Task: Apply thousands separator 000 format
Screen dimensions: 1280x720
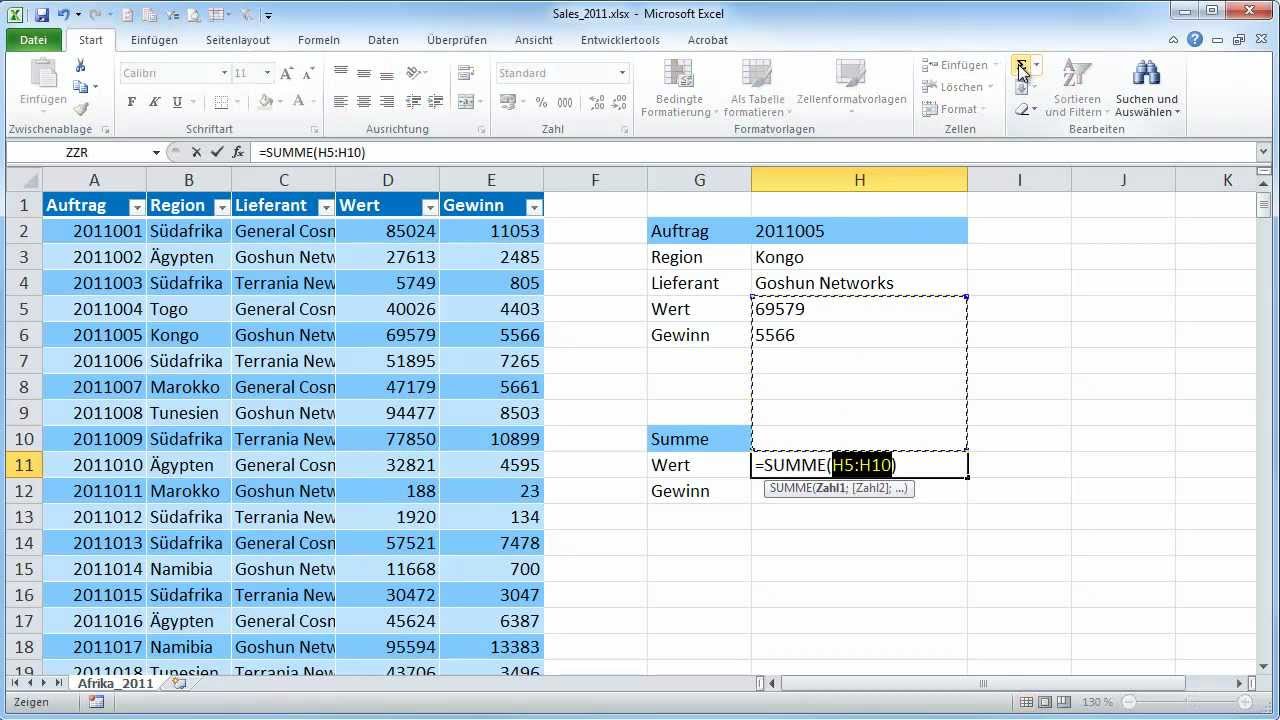Action: tap(565, 102)
